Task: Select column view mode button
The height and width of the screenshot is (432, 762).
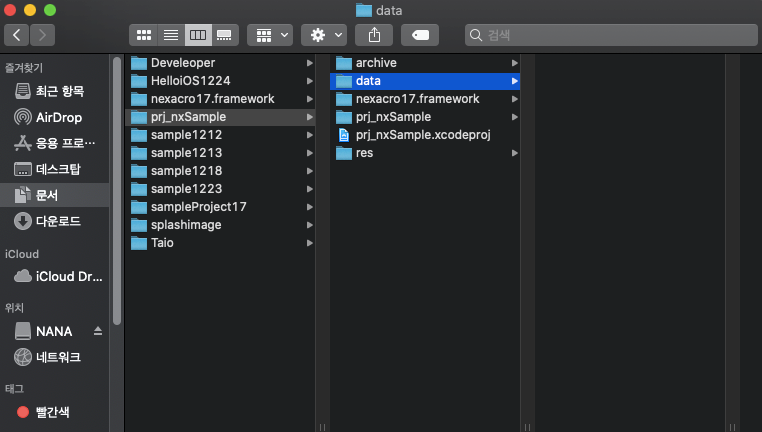Action: coord(197,35)
